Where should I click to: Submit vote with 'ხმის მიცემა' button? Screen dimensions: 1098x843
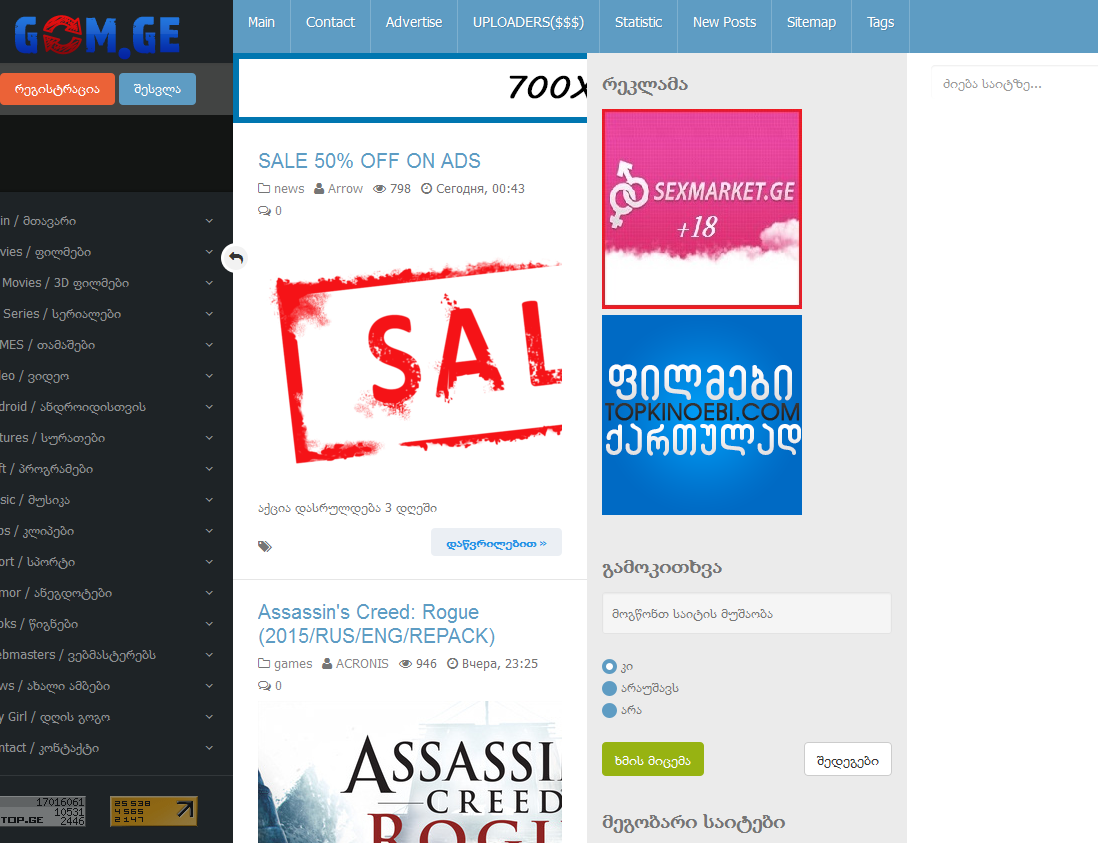[x=653, y=760]
